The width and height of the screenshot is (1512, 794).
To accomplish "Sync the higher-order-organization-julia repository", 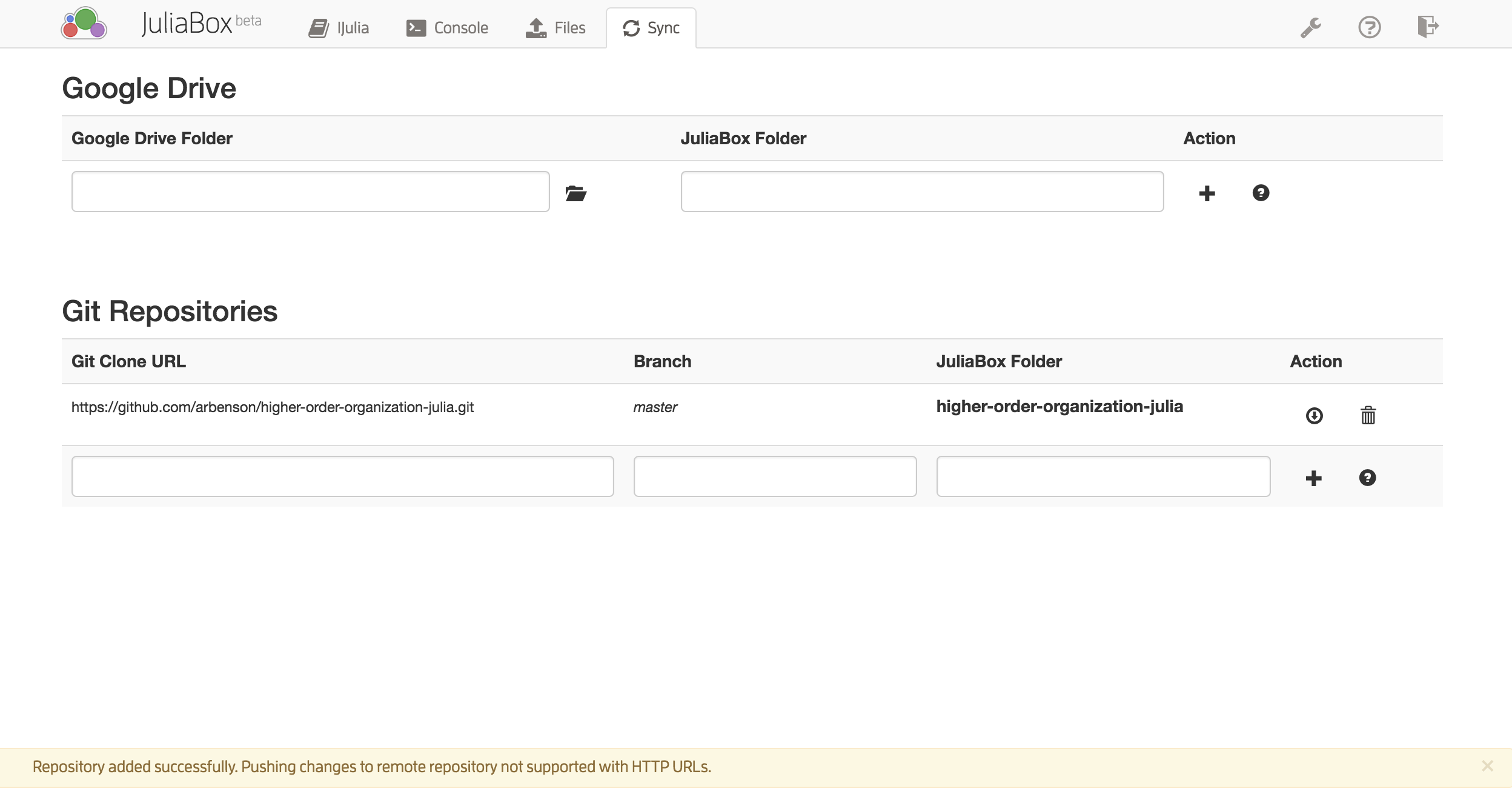I will pos(1314,416).
